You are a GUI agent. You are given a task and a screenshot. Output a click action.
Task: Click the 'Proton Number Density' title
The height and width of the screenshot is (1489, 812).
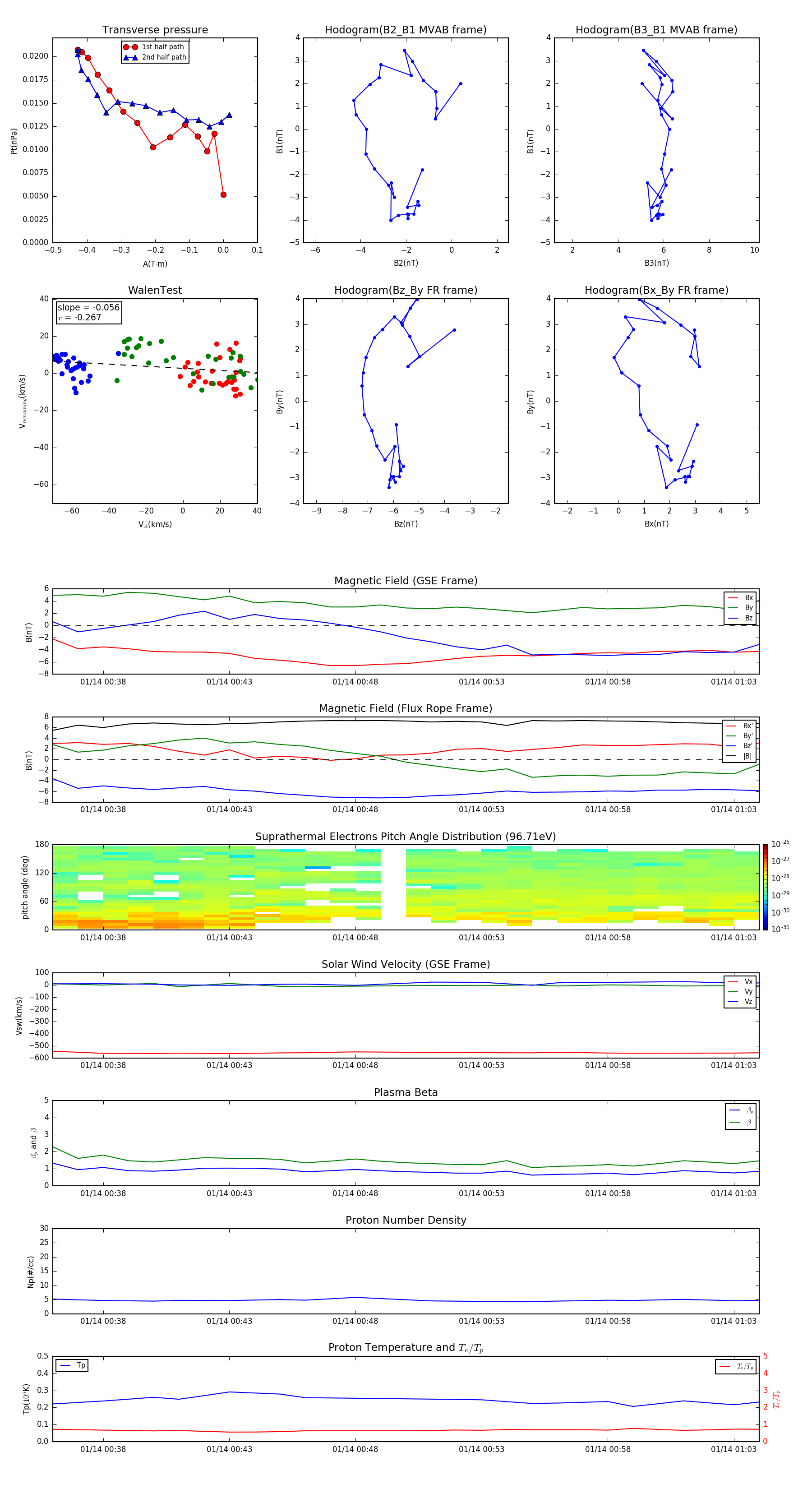406,1220
